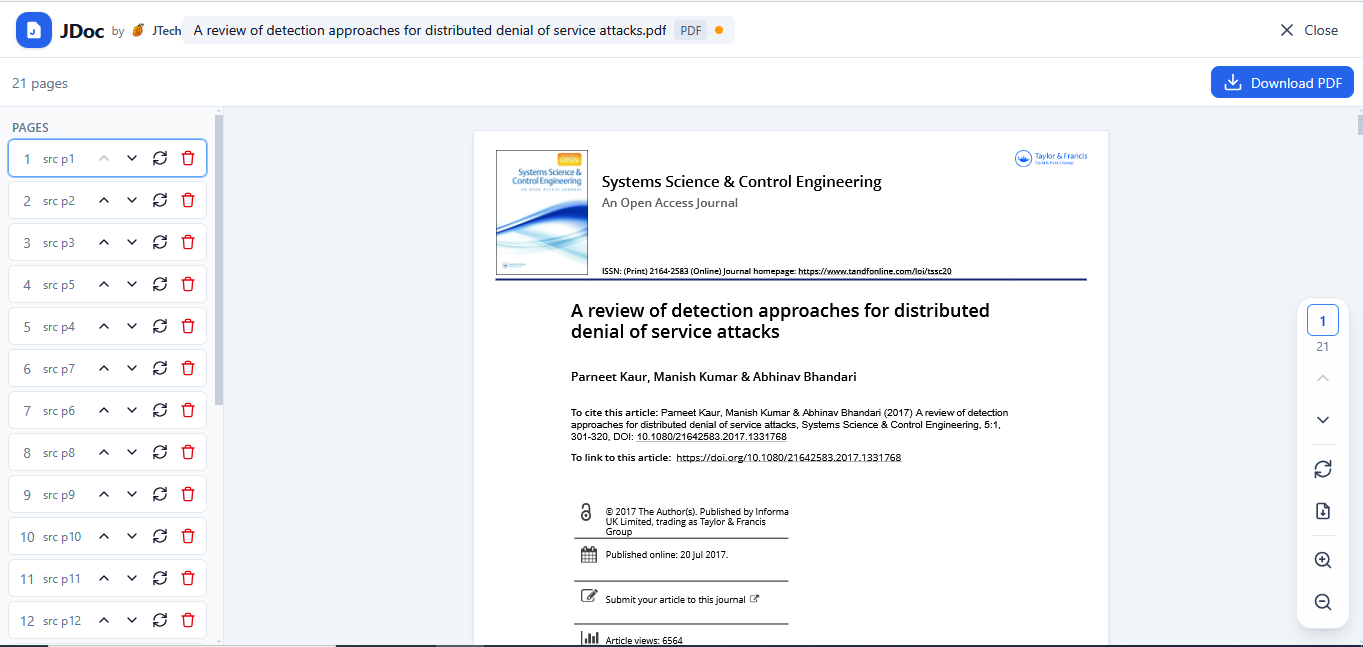
Task: Move src p3 down
Action: coord(132,242)
